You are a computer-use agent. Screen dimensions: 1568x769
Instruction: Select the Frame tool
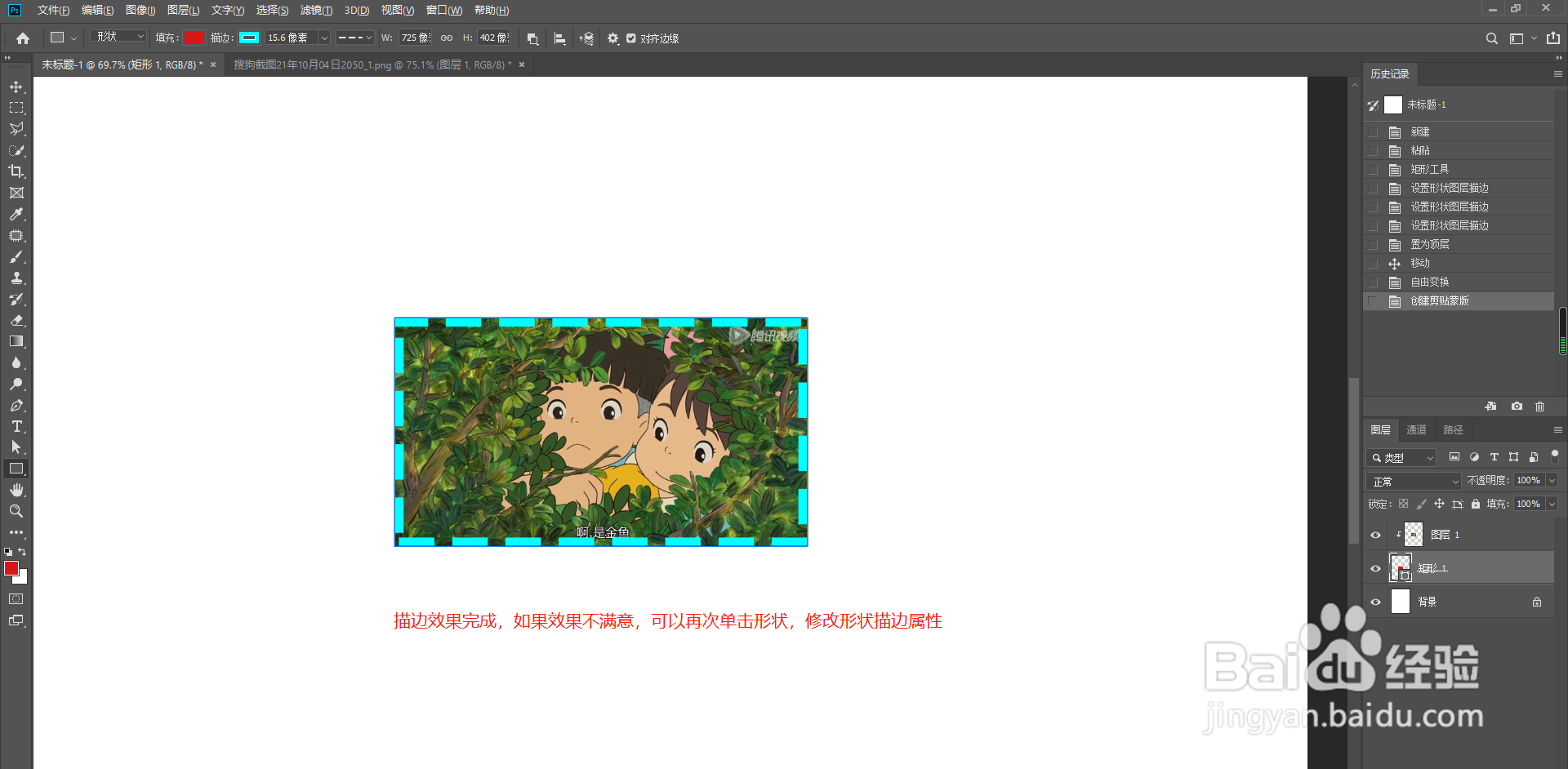[16, 193]
